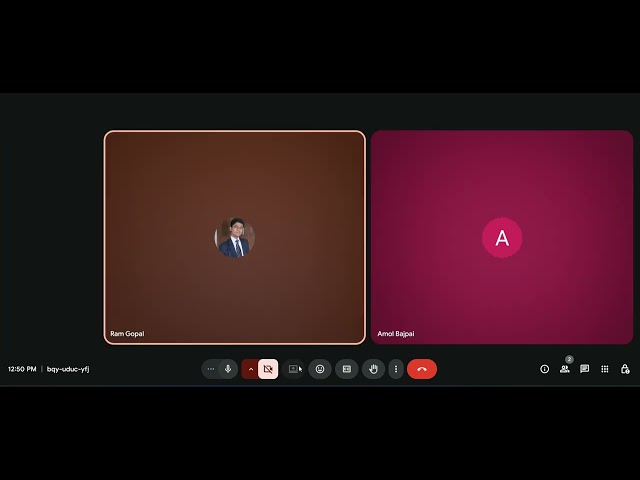
Task: Click Amol Bajpai's letter A avatar
Action: point(502,238)
